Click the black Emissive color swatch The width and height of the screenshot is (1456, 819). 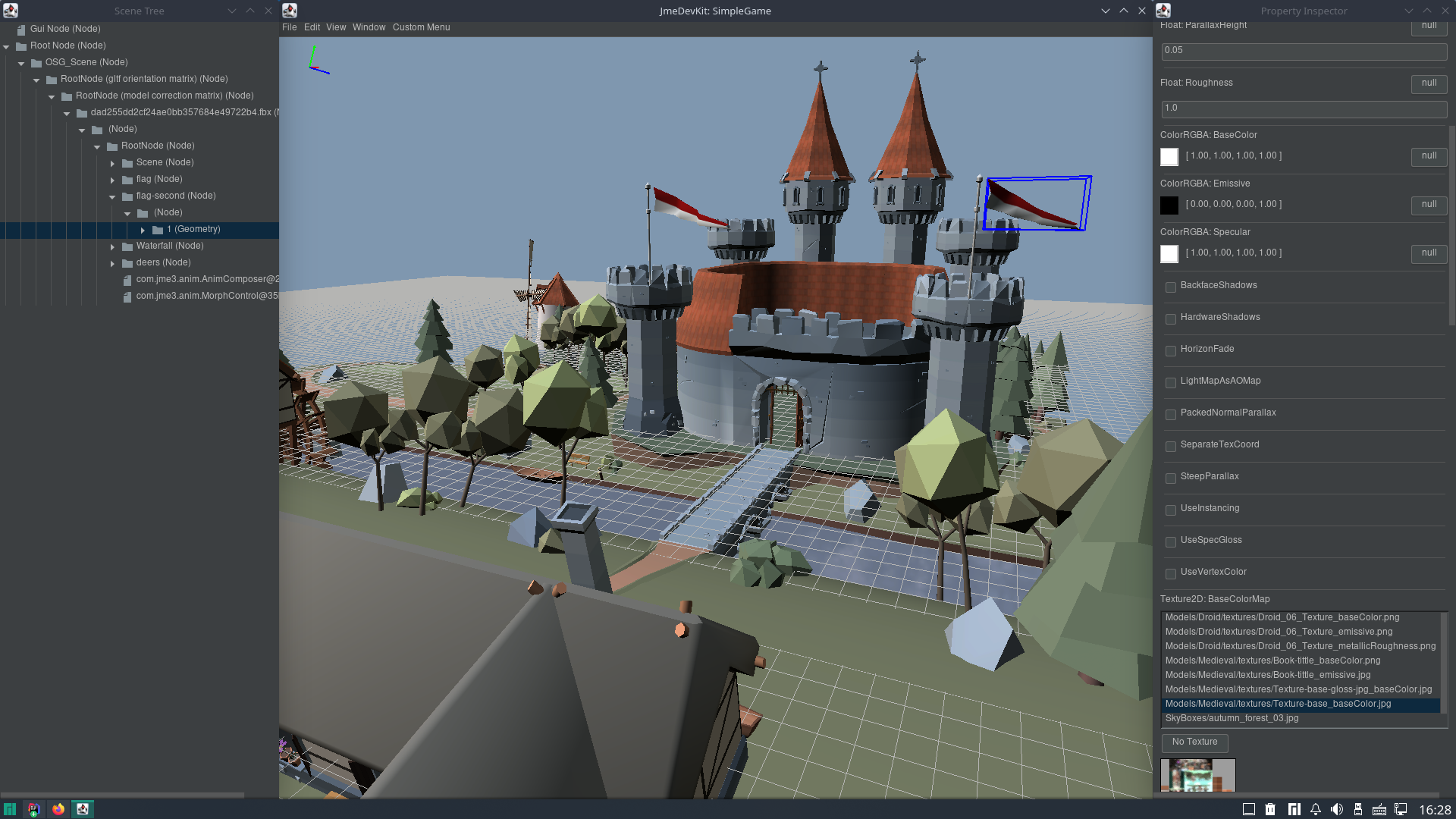1169,205
